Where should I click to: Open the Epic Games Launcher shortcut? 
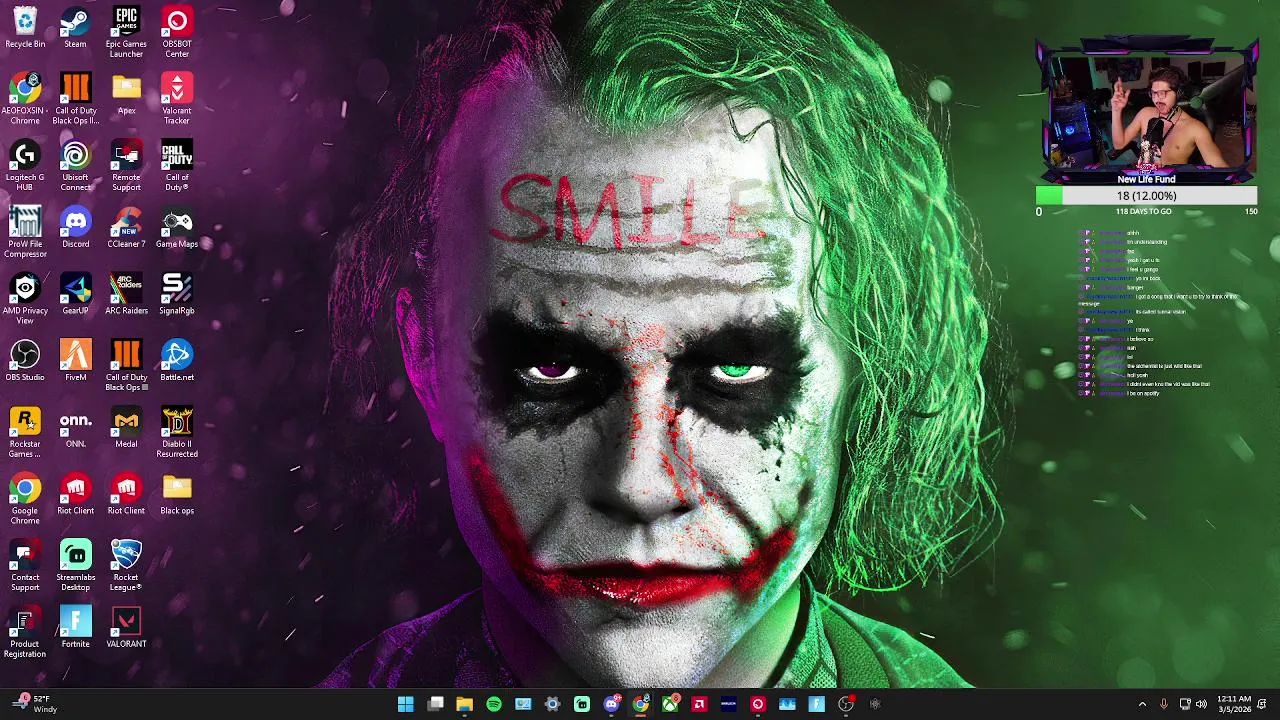click(126, 33)
